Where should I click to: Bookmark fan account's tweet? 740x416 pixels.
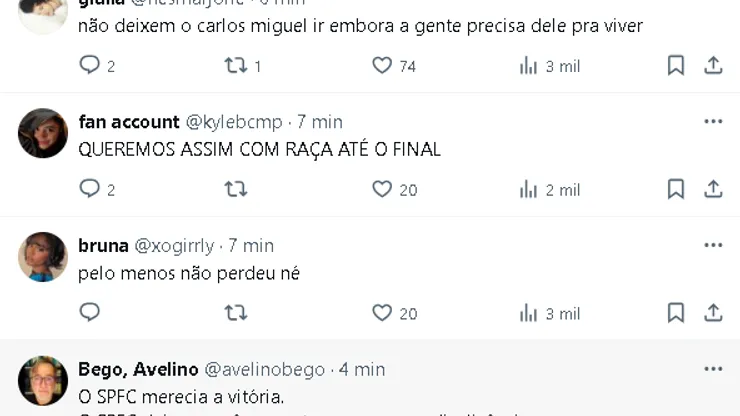[x=676, y=189]
